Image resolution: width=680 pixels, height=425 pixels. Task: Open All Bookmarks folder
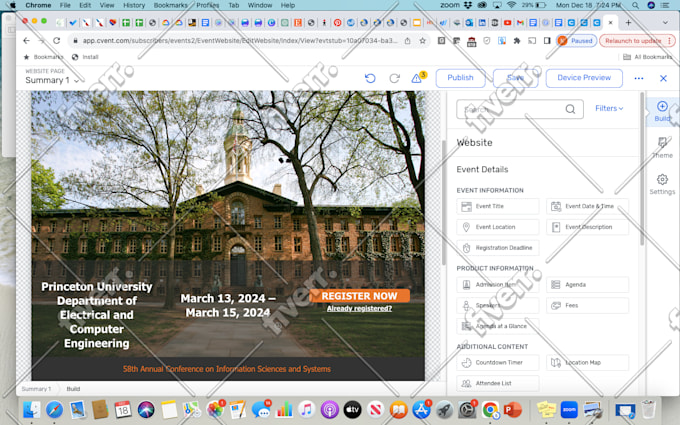click(x=647, y=57)
